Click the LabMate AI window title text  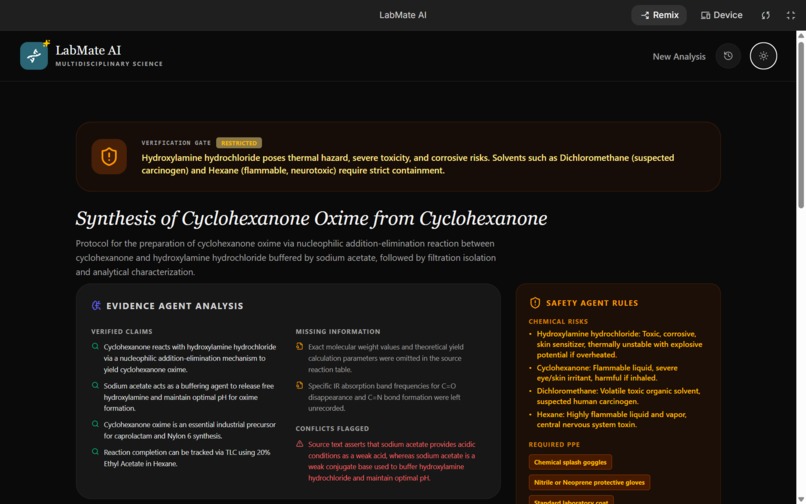tap(403, 15)
